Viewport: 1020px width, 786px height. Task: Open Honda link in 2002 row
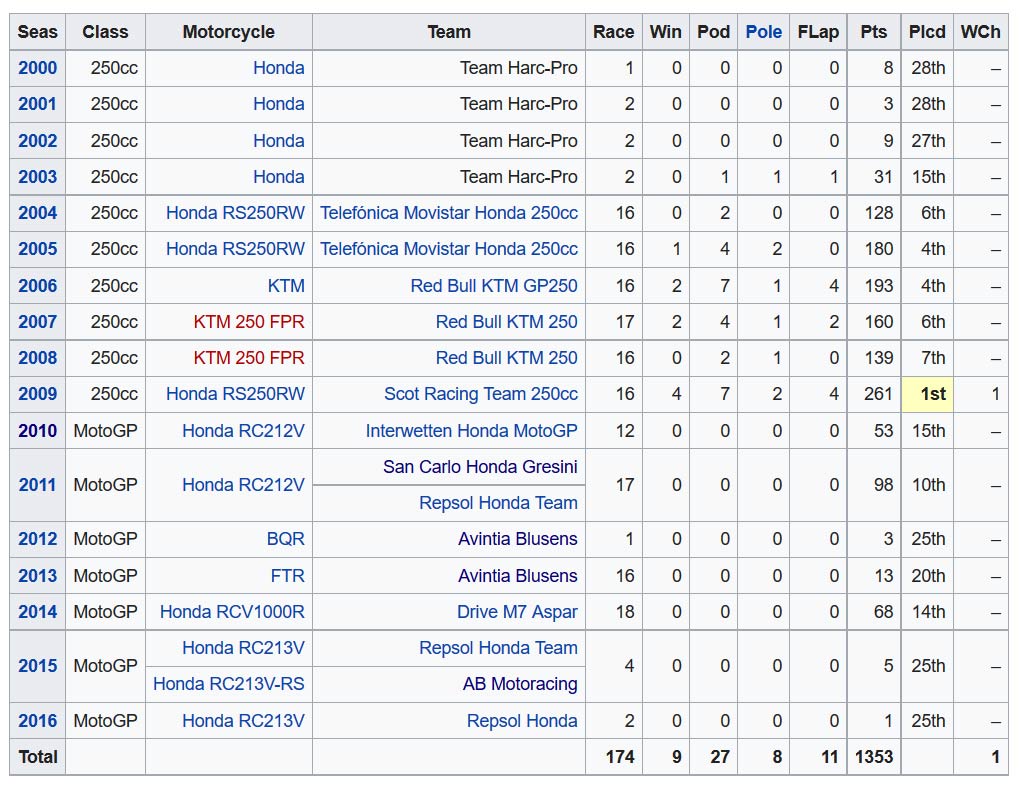coord(278,141)
